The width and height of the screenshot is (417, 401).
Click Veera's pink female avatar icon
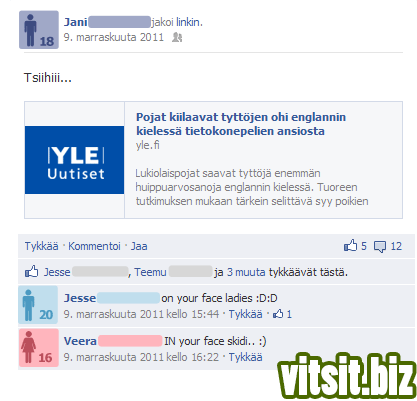click(x=39, y=348)
